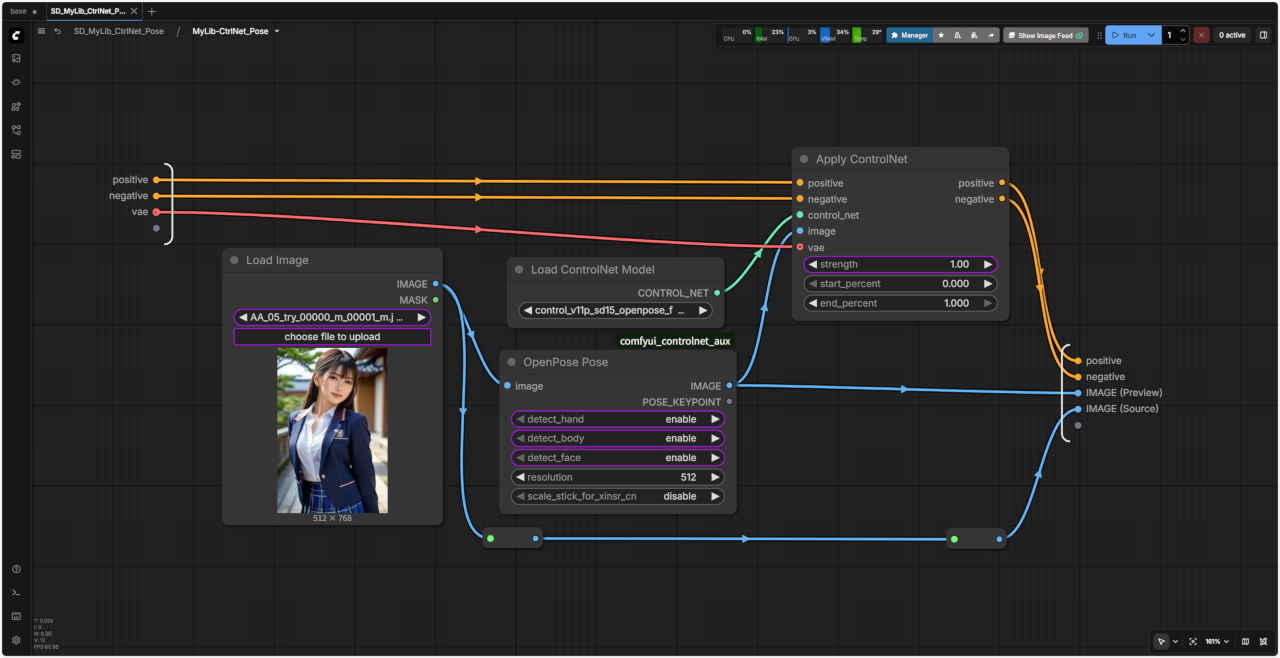The width and height of the screenshot is (1280, 658).
Task: Click choose file to upload button
Action: [x=332, y=337]
